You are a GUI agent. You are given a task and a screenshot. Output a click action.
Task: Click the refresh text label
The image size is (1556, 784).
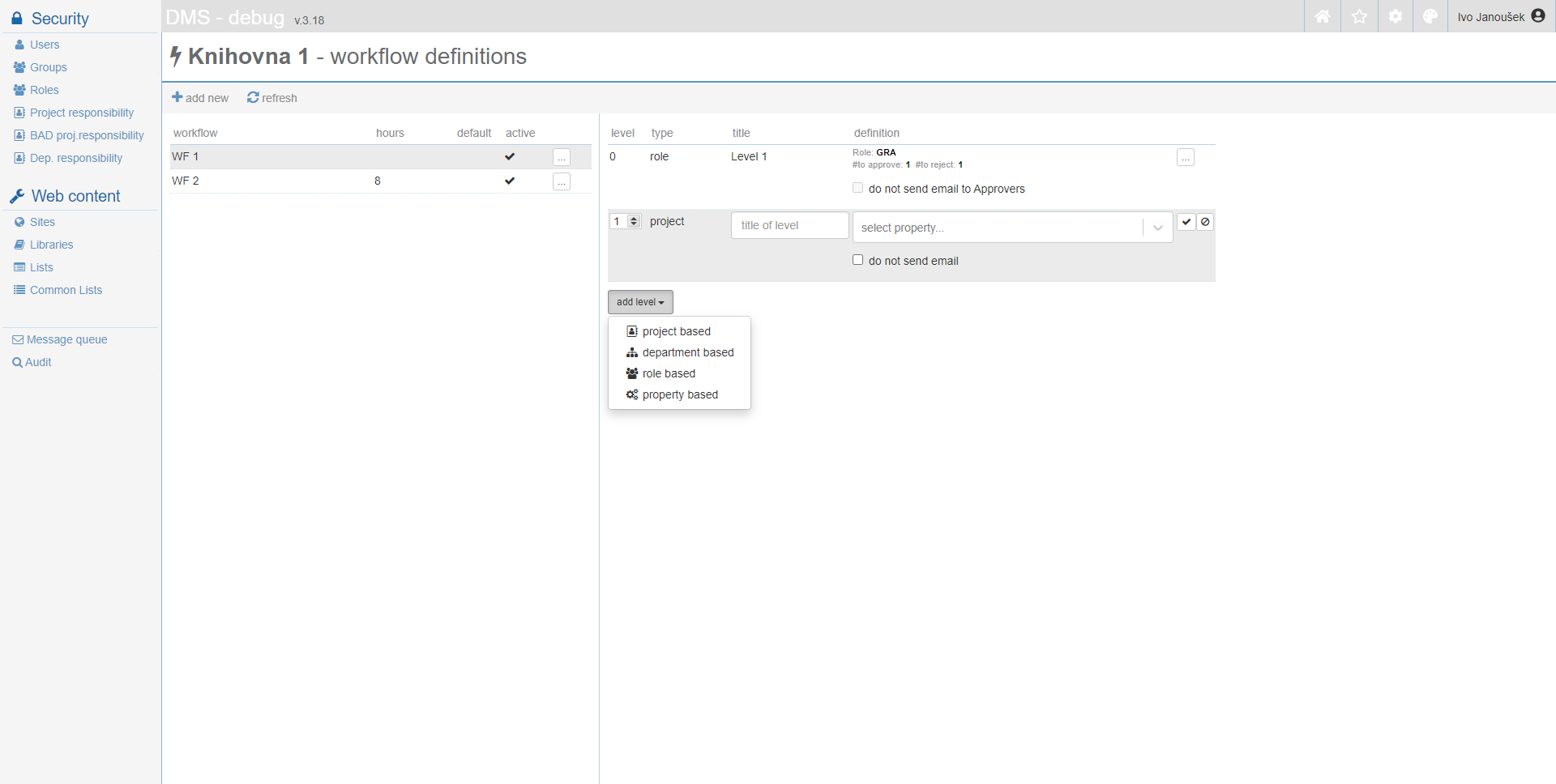pyautogui.click(x=280, y=98)
